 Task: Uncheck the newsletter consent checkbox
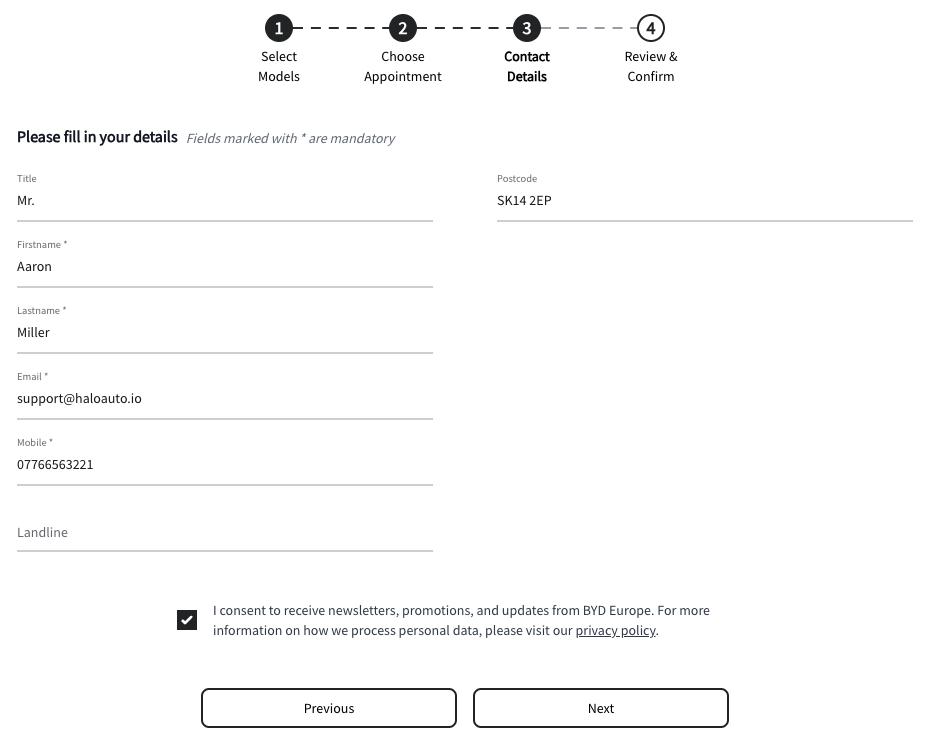(187, 620)
